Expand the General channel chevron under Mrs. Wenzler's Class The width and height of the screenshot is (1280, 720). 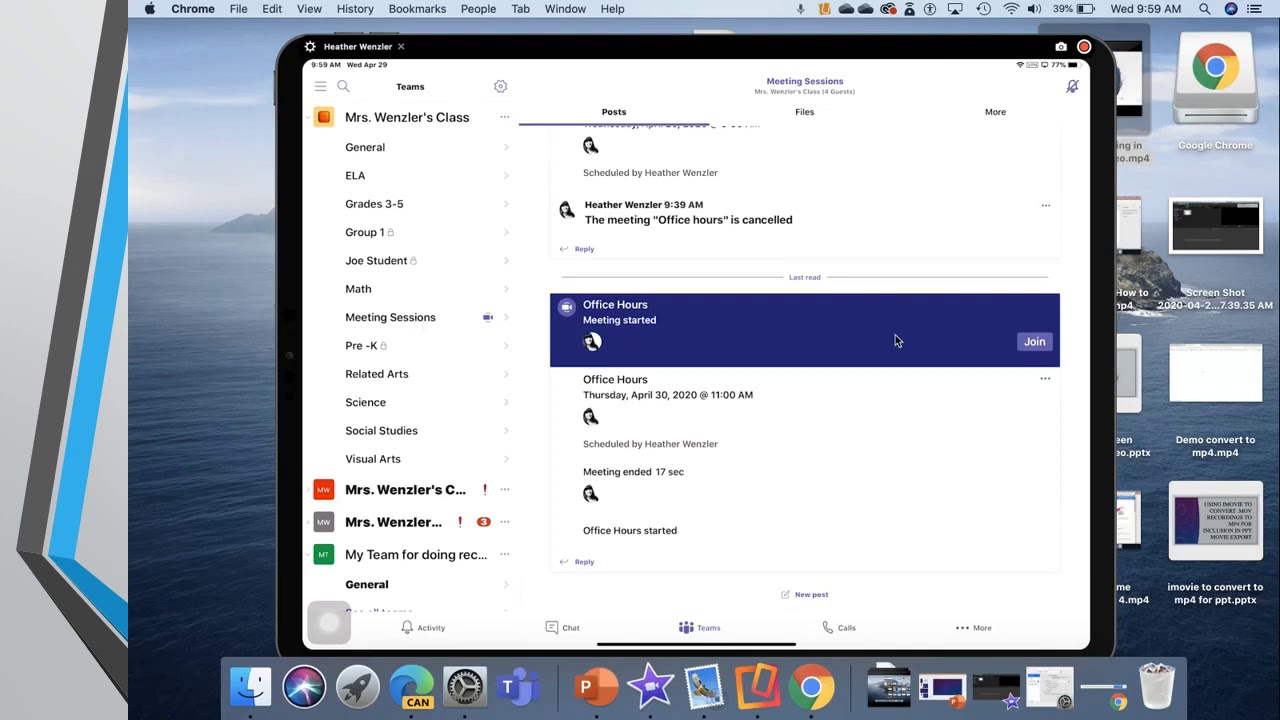(506, 147)
